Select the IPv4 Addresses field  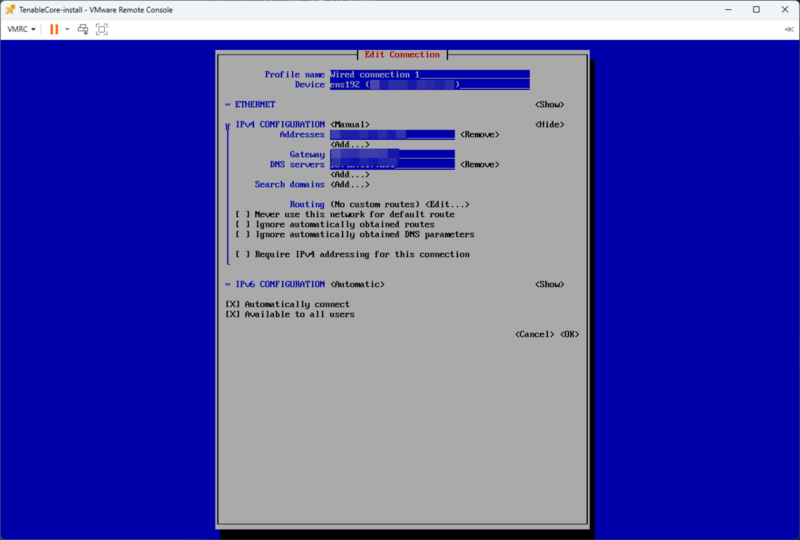pos(392,135)
